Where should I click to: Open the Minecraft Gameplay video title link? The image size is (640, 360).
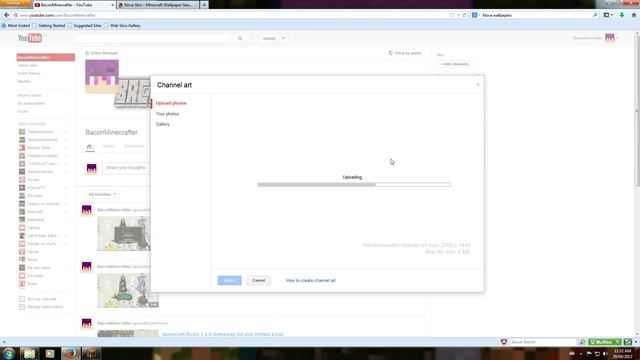pos(223,334)
